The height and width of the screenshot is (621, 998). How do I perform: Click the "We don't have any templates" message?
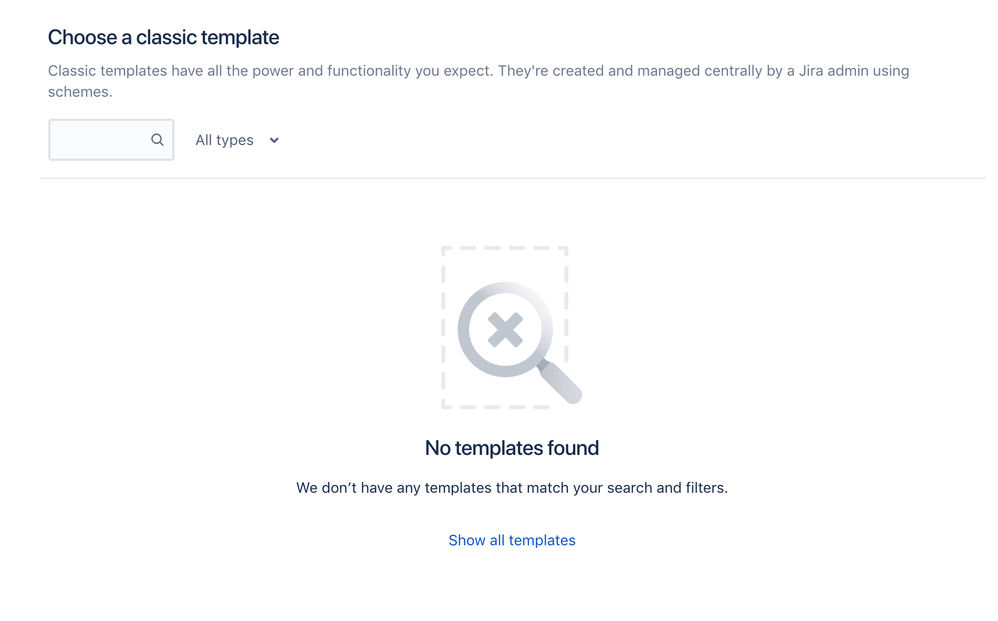point(512,488)
